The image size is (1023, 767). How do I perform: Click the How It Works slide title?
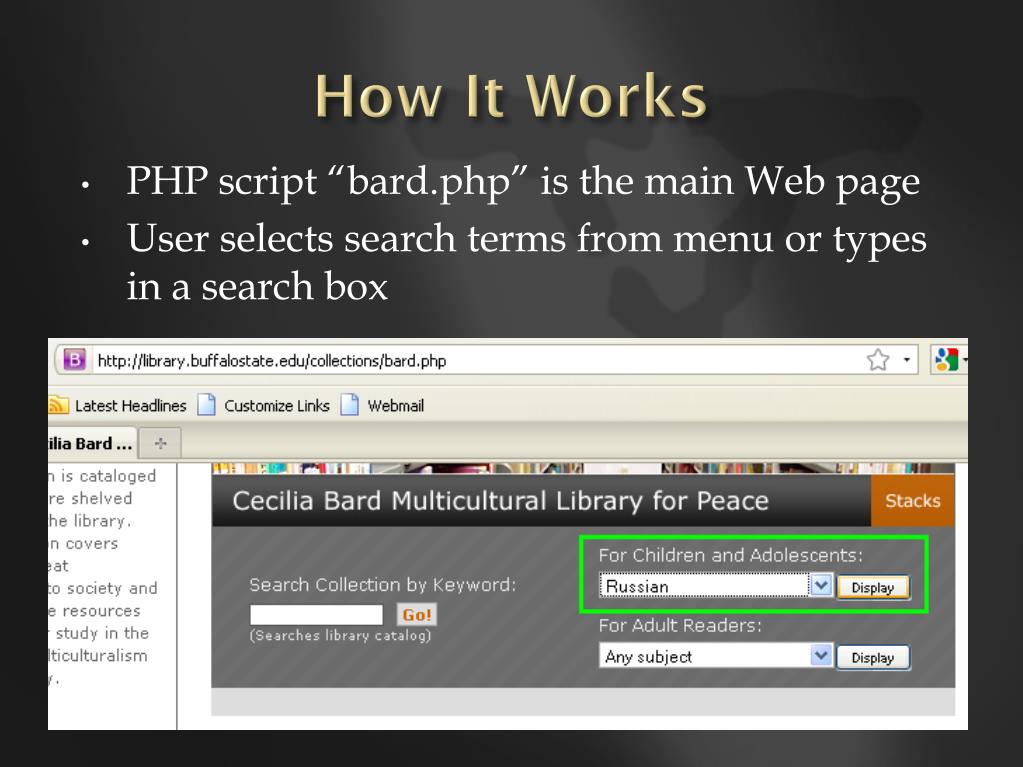click(x=511, y=95)
